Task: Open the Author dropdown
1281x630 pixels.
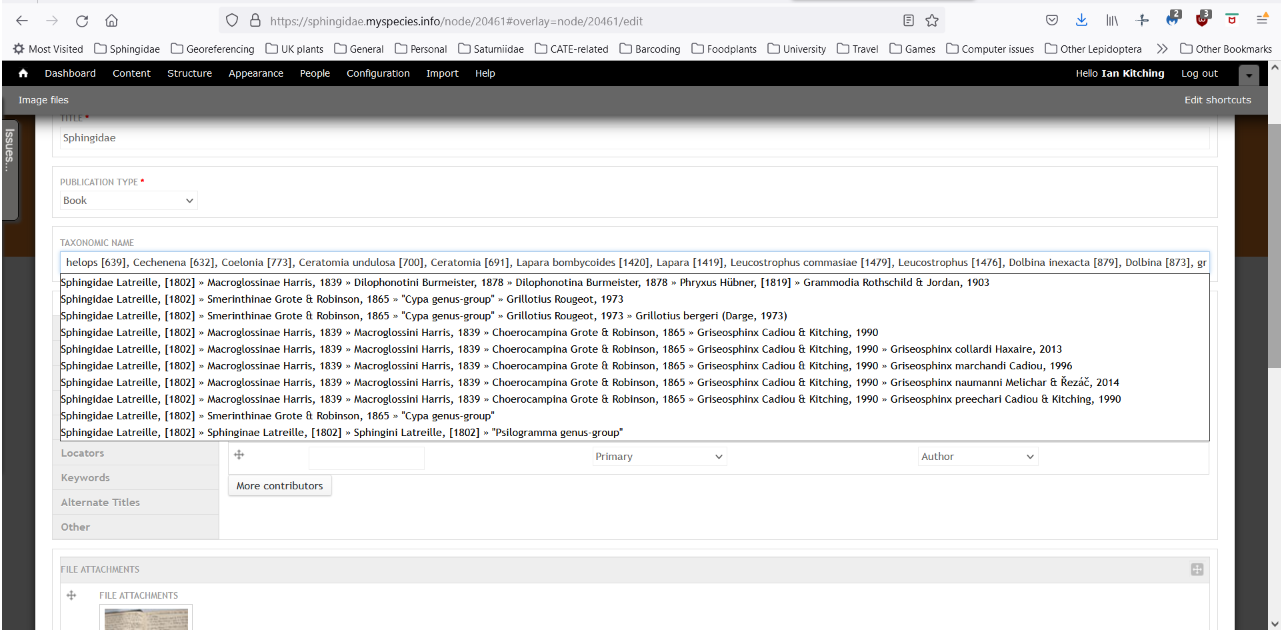Action: point(977,455)
